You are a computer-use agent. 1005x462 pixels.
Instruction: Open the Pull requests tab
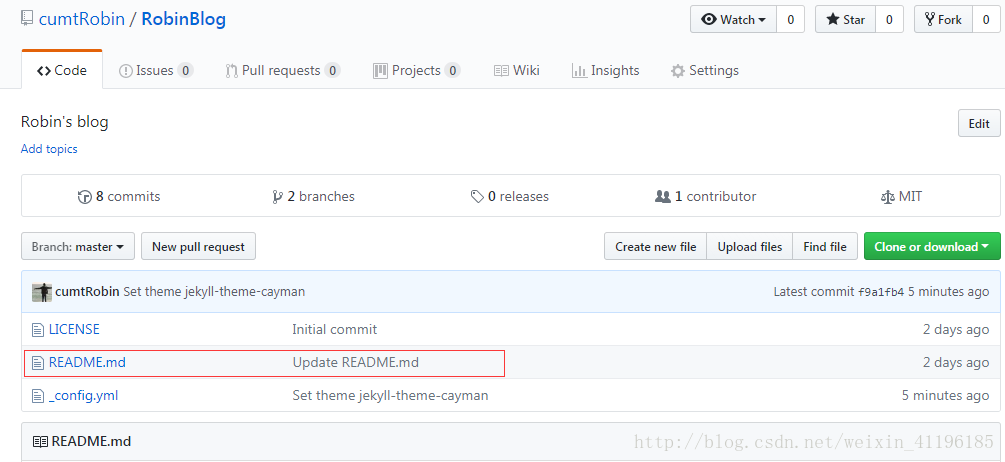[x=283, y=70]
